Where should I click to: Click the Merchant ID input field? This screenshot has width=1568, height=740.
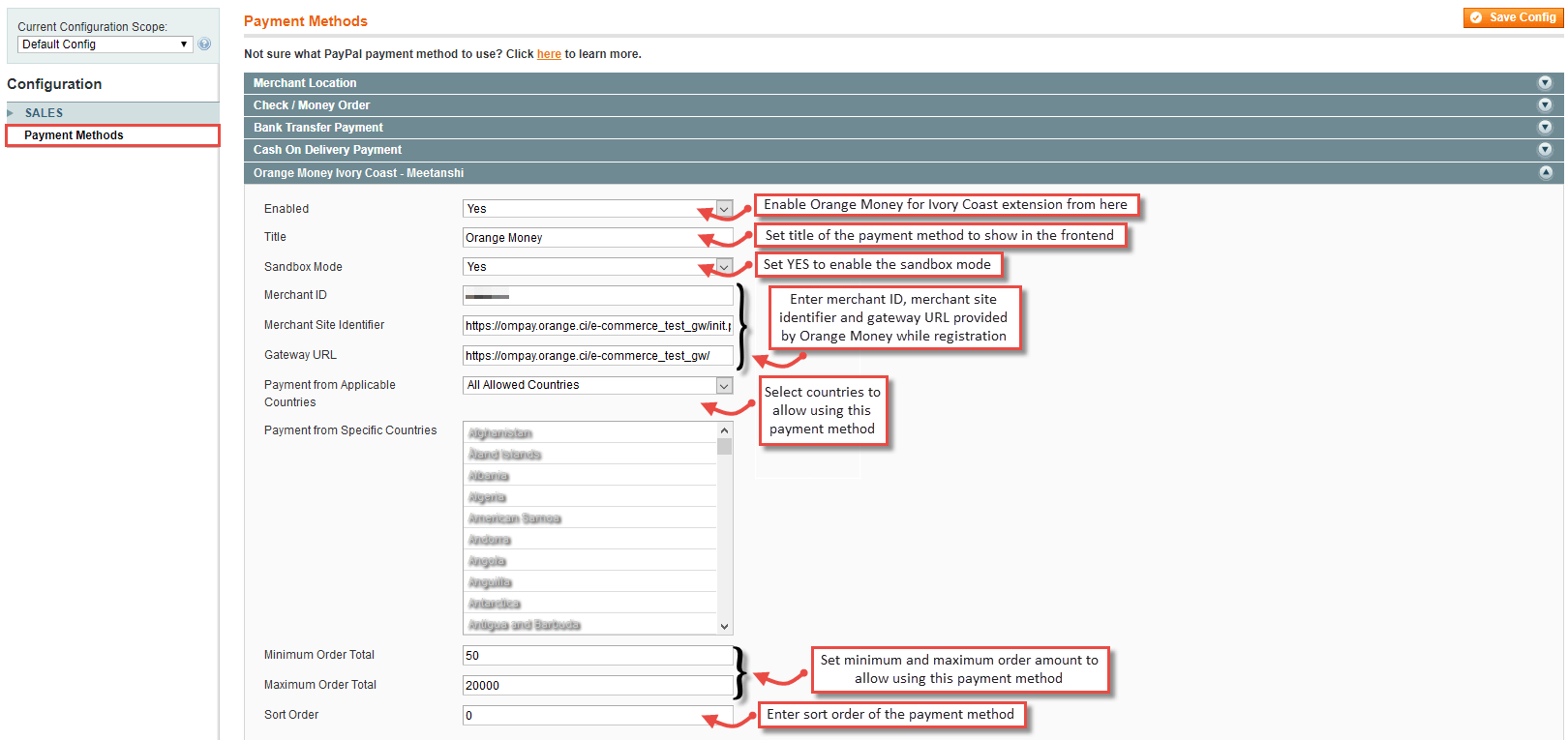[598, 296]
